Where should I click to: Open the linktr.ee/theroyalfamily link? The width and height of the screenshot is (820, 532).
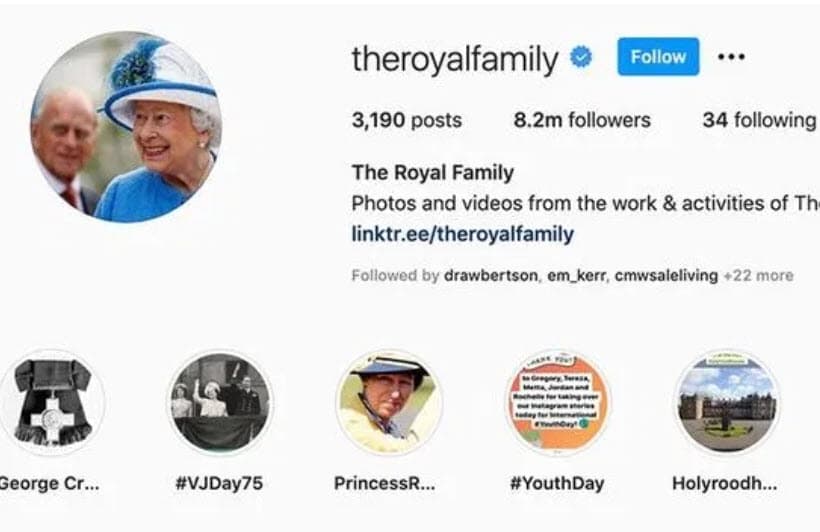[463, 234]
